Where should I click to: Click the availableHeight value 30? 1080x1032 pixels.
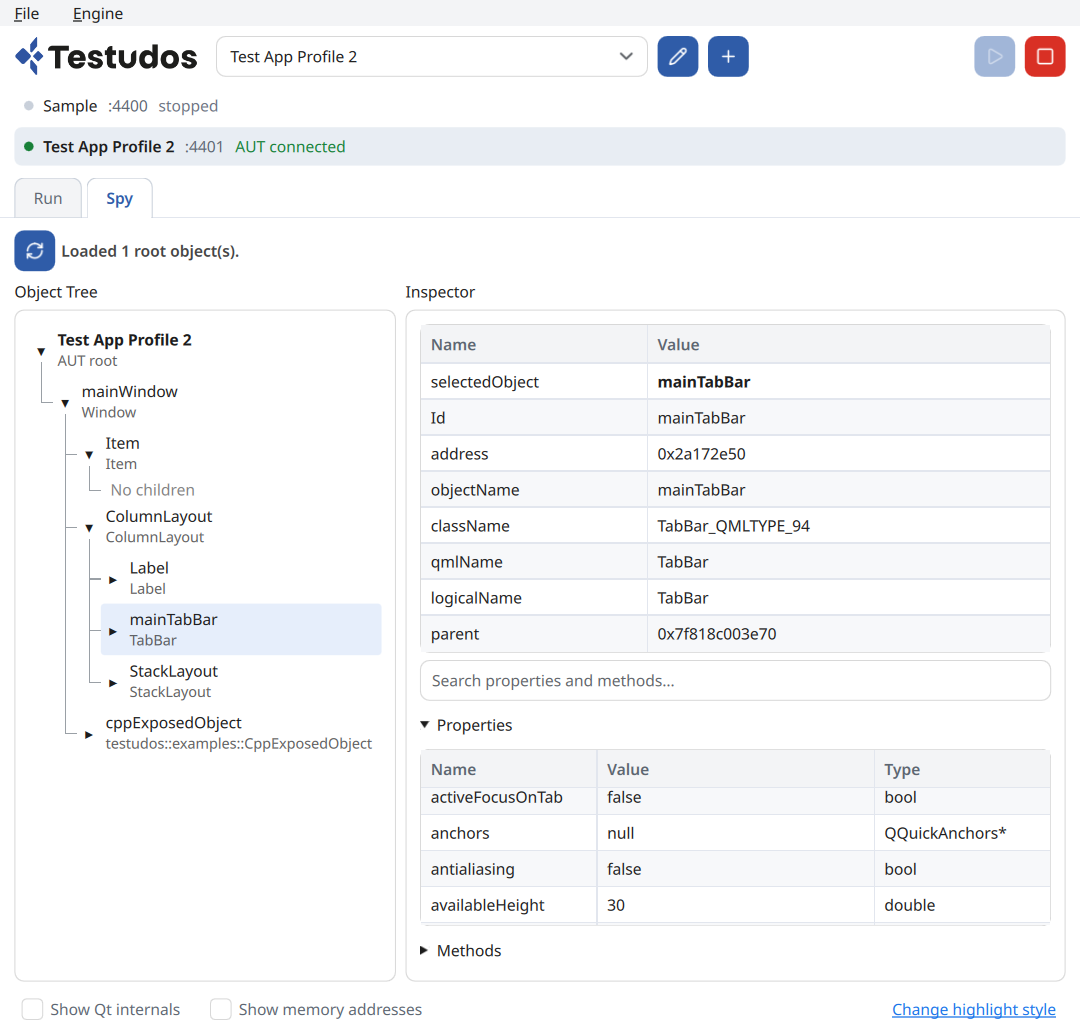click(616, 905)
